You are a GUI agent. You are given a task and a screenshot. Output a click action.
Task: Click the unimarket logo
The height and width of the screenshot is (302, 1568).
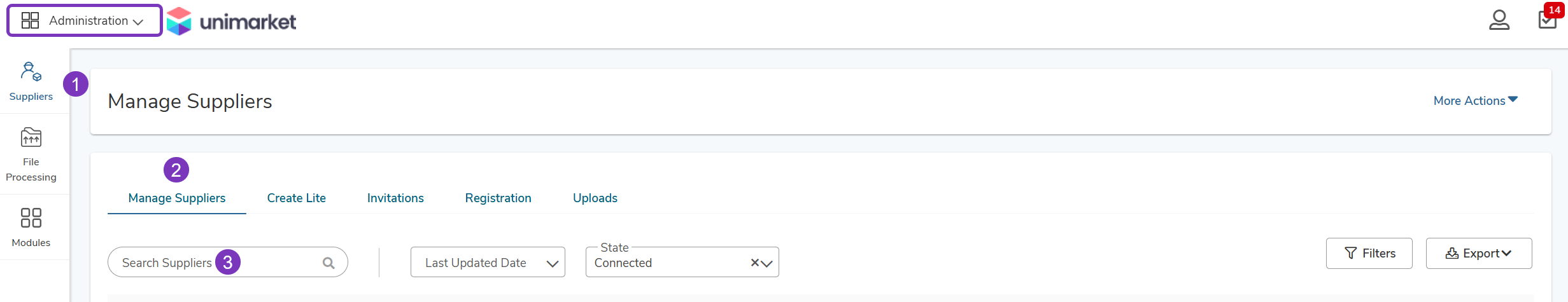(x=232, y=21)
